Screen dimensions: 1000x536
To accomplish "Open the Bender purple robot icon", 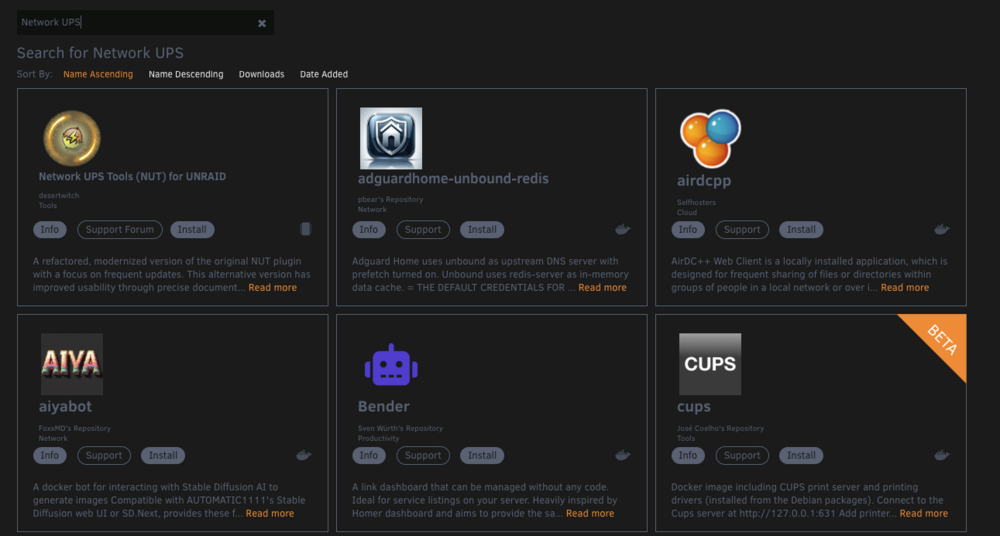I will 391,365.
